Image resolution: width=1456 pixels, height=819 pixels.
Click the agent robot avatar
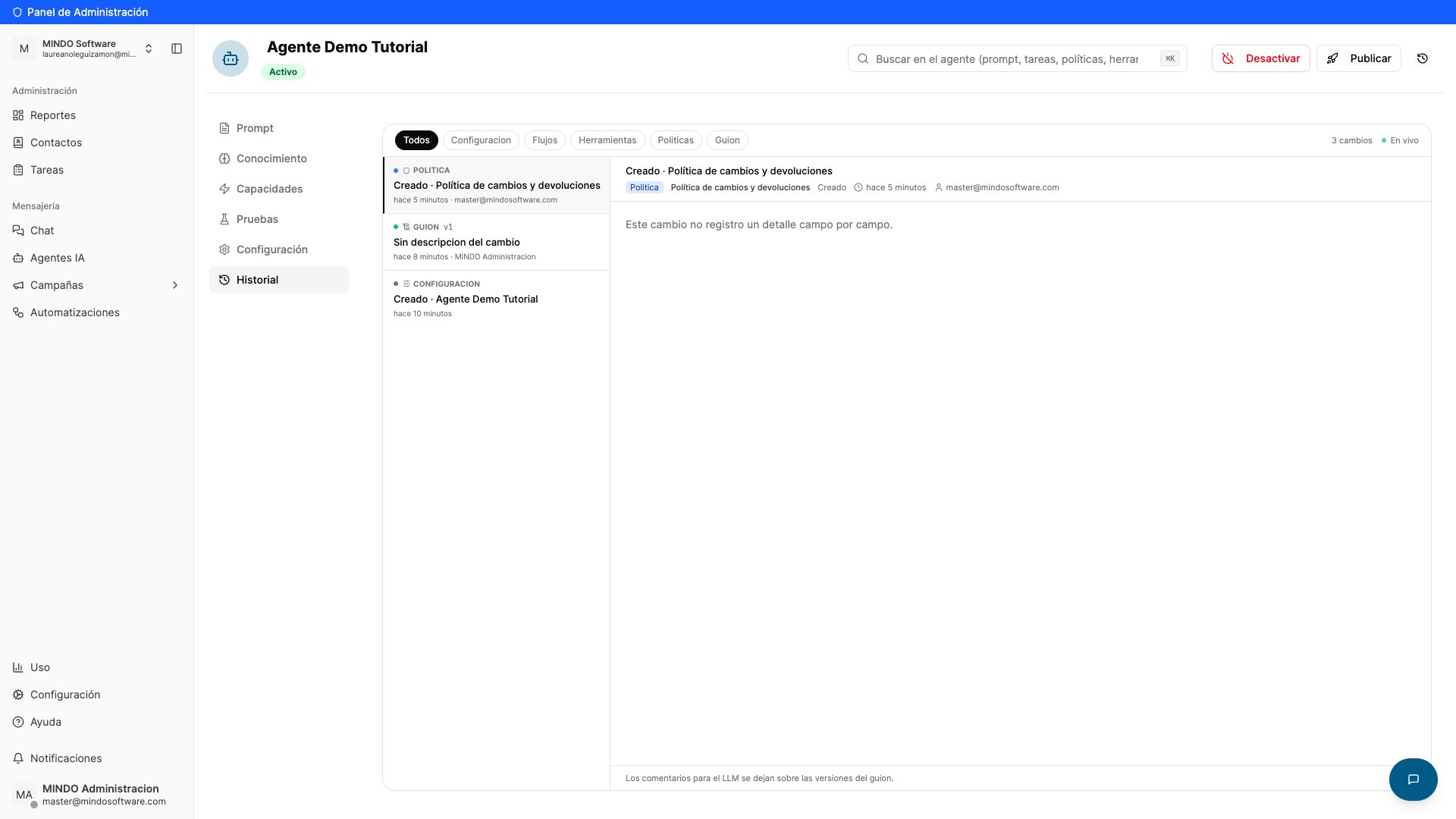point(231,58)
